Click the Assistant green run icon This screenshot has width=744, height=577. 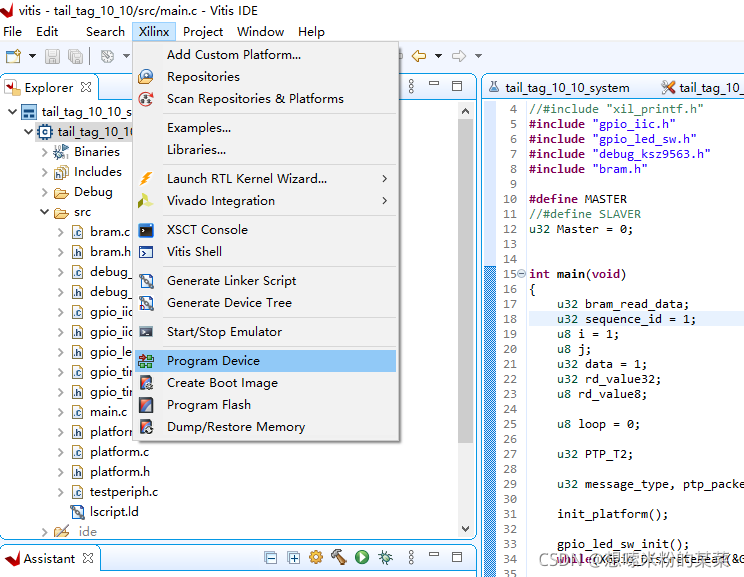(x=362, y=557)
